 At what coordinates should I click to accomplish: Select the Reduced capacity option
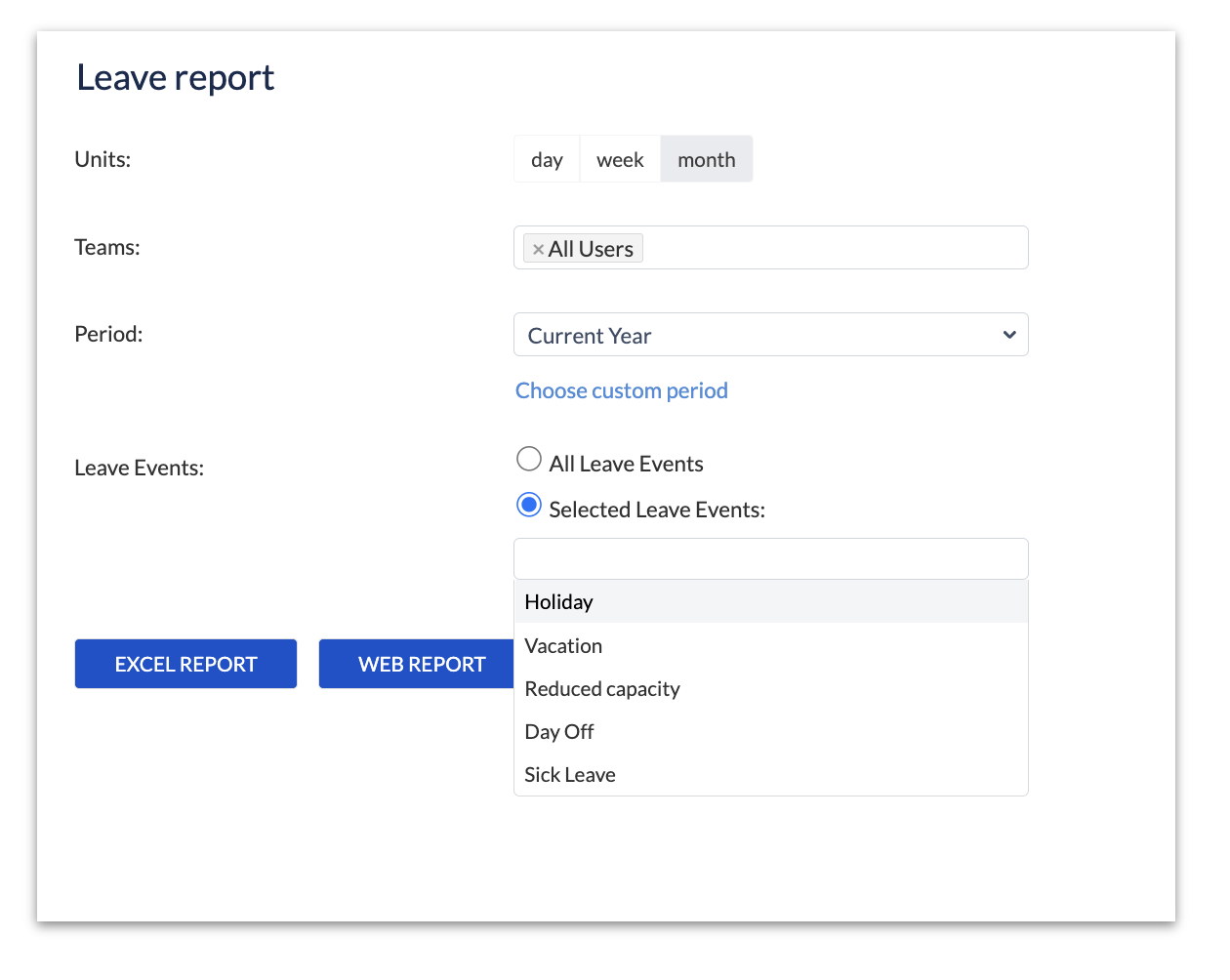click(x=602, y=689)
